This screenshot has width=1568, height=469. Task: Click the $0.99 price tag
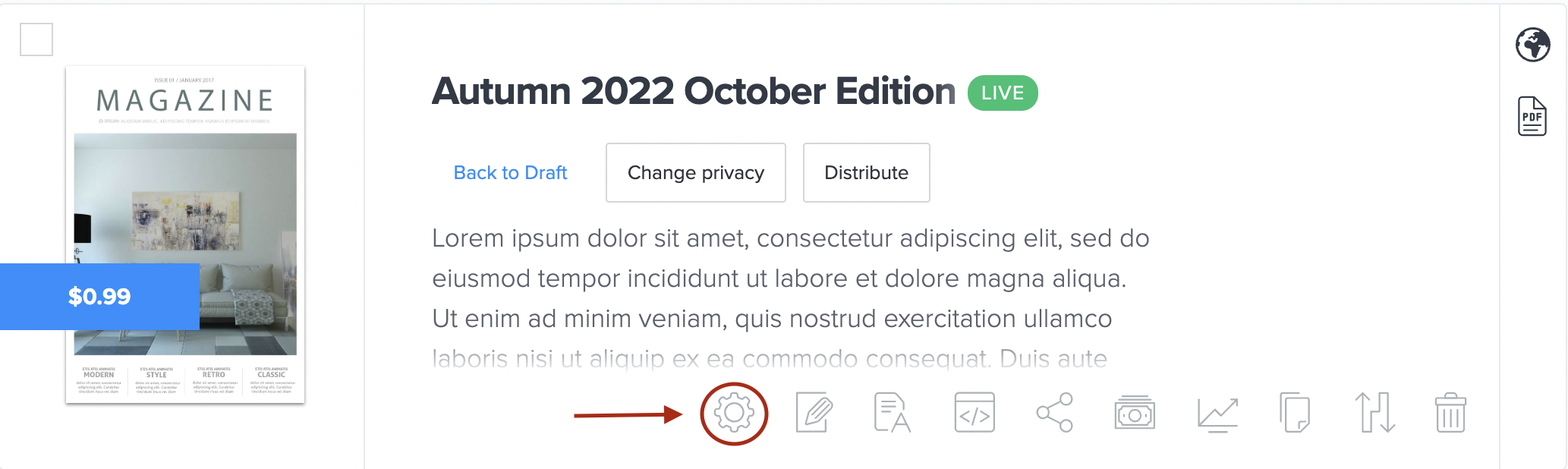click(x=99, y=297)
